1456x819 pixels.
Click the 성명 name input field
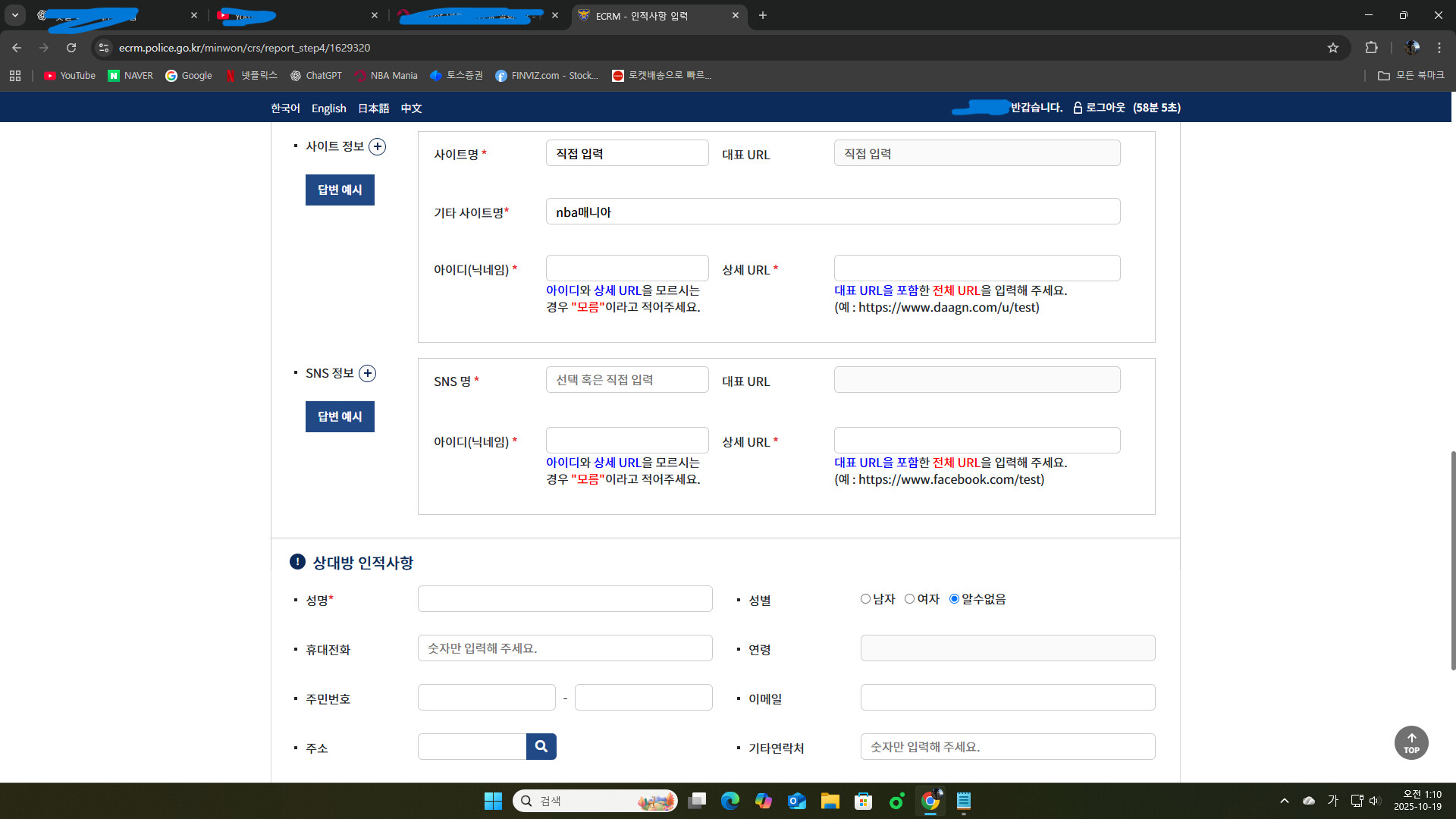[564, 599]
